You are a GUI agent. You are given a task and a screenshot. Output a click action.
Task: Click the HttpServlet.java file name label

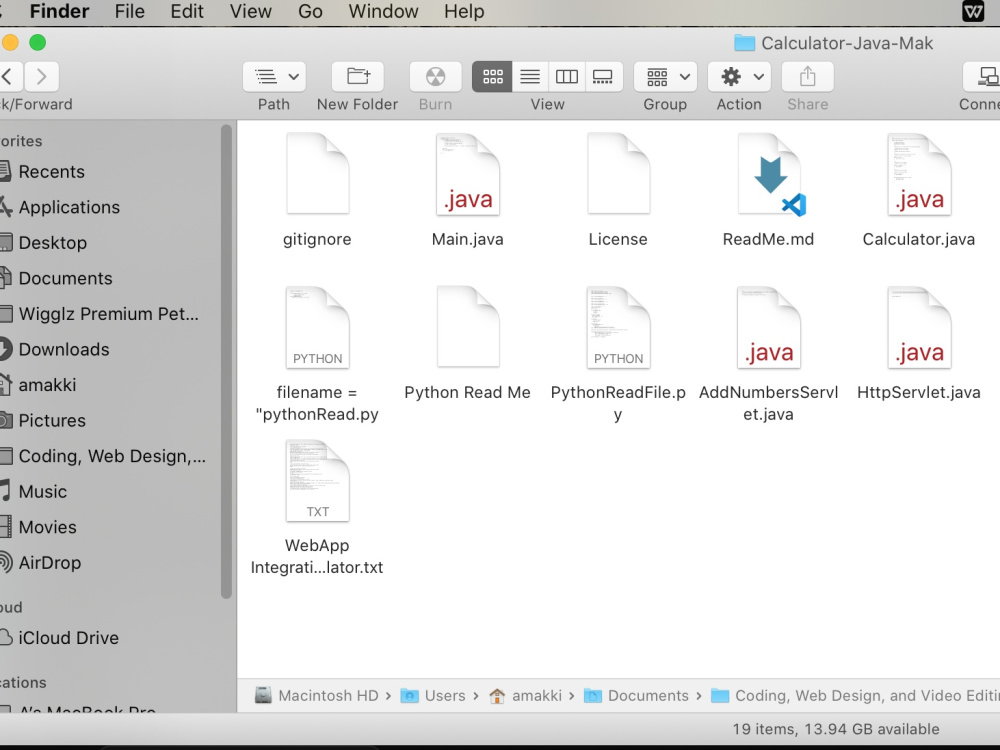coord(918,392)
